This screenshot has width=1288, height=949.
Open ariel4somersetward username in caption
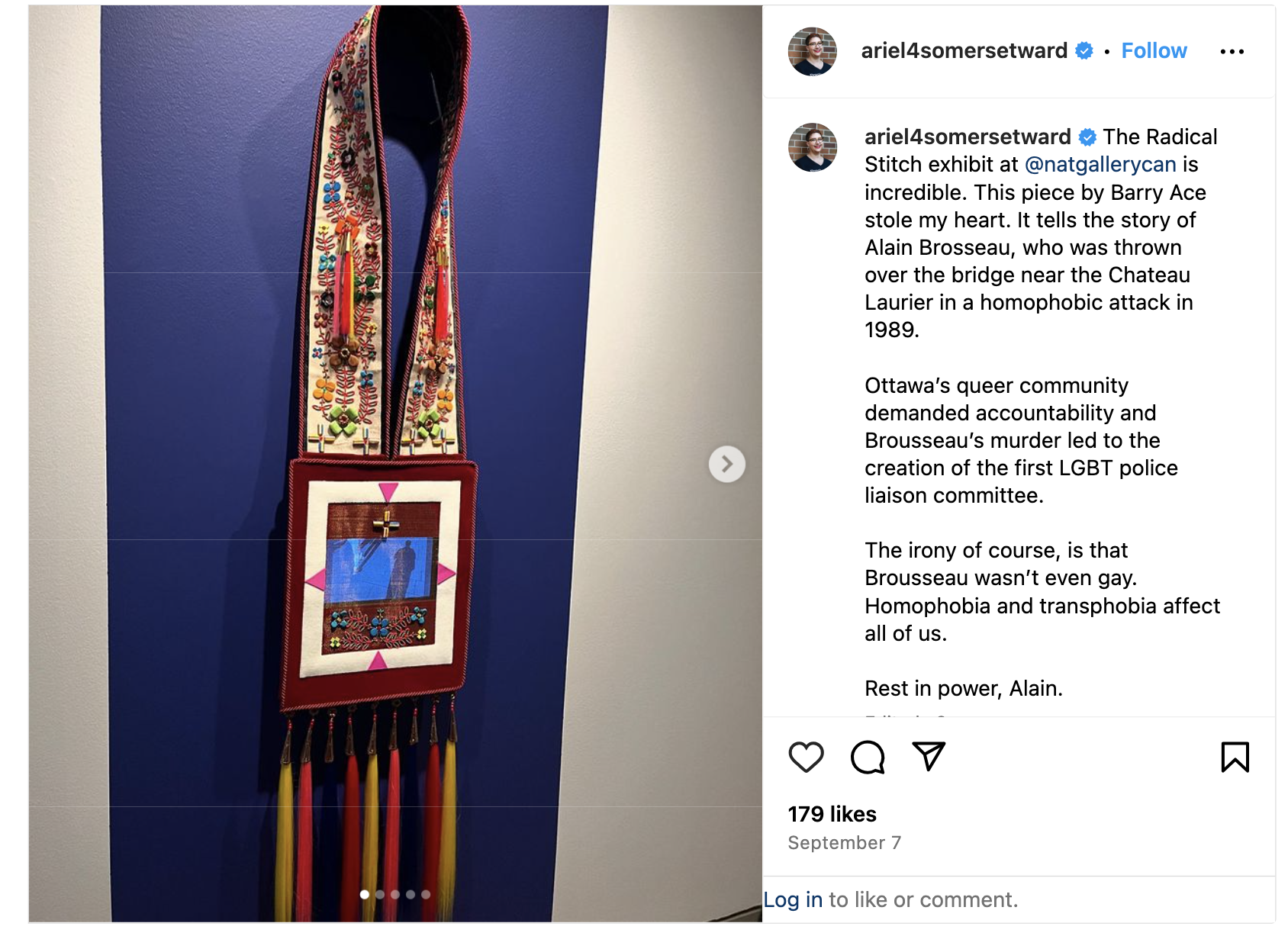968,137
